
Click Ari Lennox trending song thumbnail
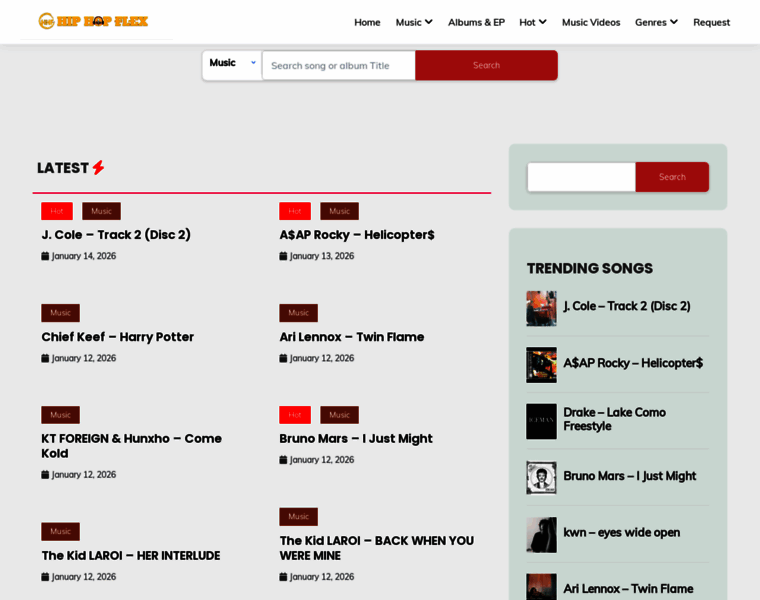tap(541, 587)
